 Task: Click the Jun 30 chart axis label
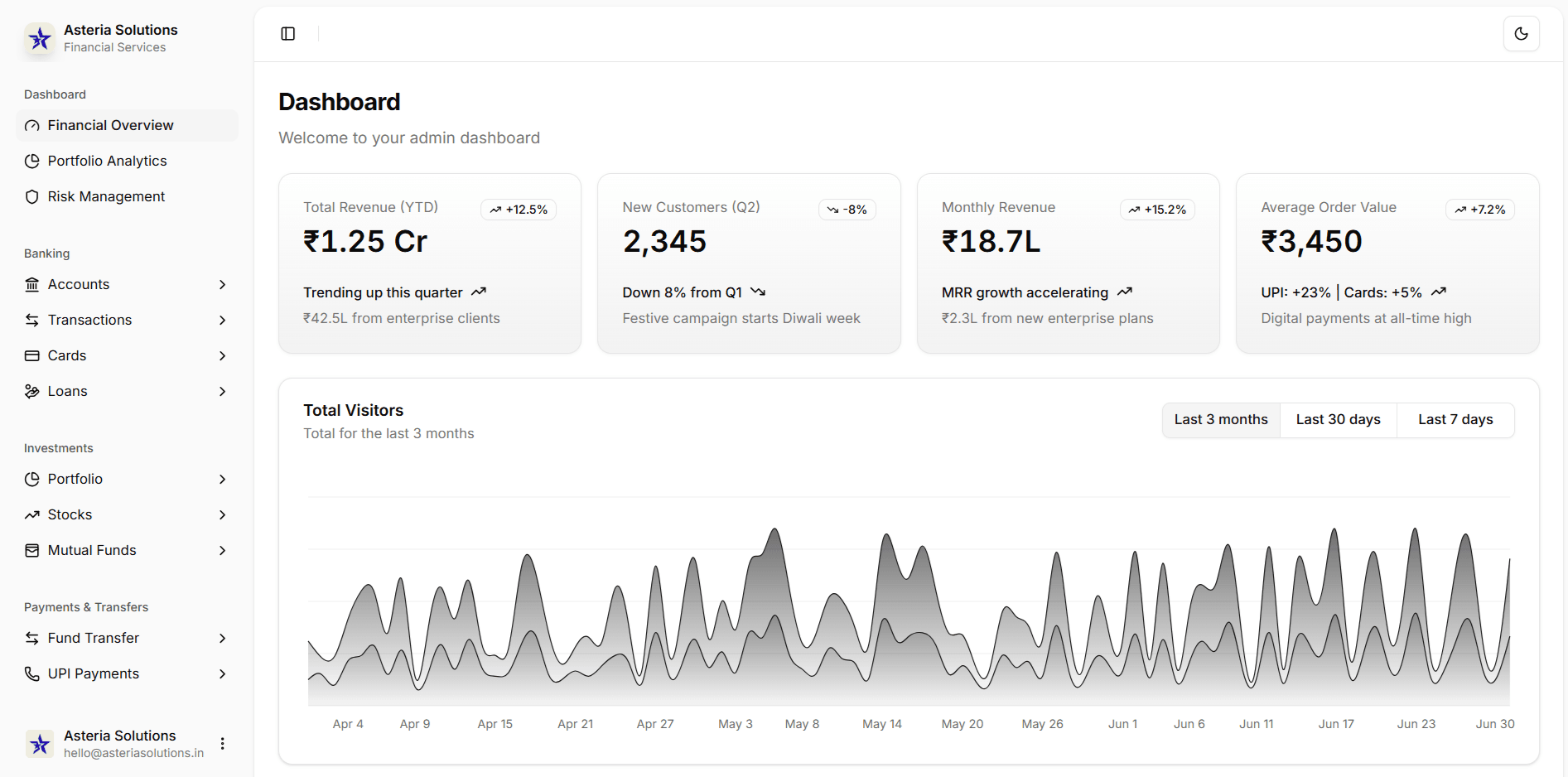pos(1495,724)
